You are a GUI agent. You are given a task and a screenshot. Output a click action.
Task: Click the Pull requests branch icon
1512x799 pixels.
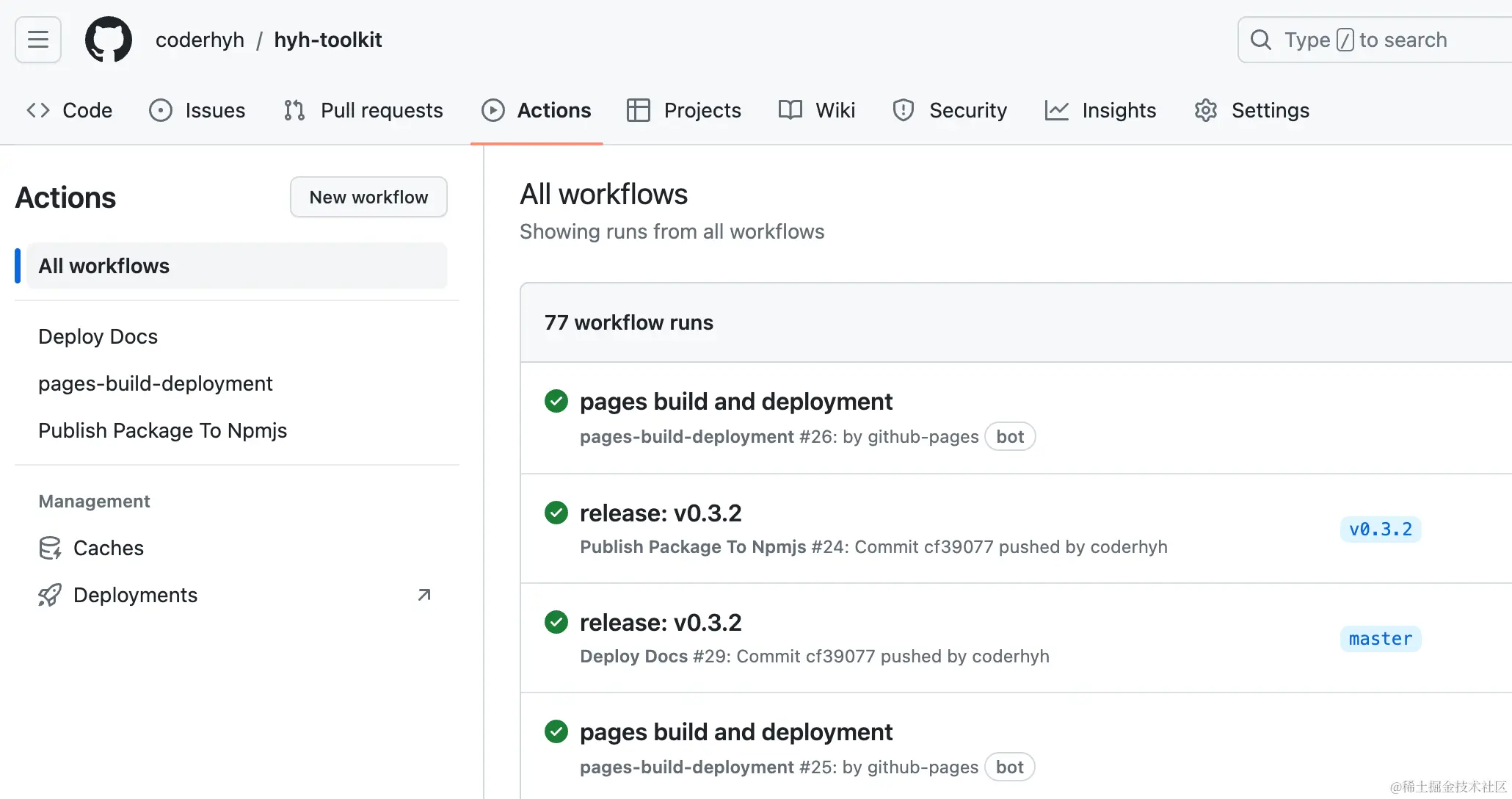coord(294,110)
